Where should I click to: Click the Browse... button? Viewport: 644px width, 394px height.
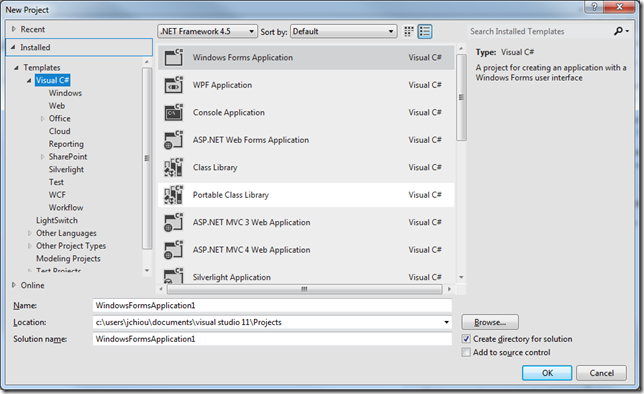(x=490, y=323)
